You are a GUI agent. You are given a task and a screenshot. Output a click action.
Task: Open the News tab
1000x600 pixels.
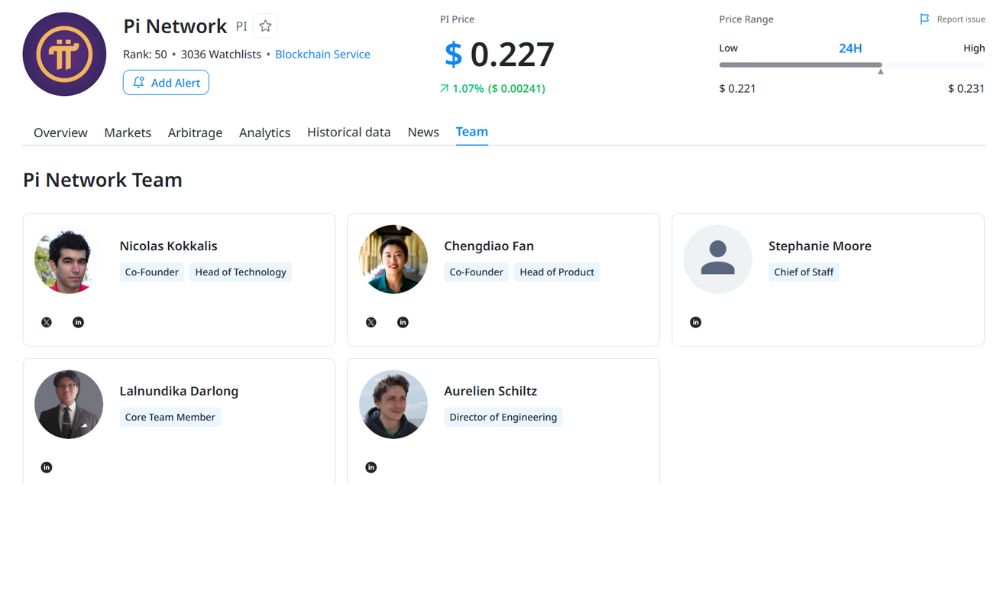coord(423,131)
